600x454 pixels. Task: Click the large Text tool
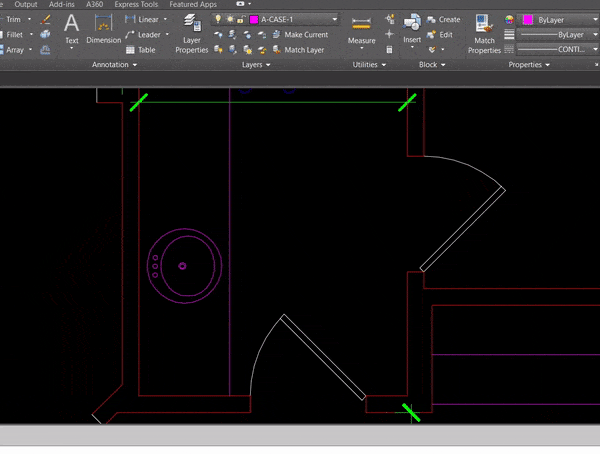(72, 30)
